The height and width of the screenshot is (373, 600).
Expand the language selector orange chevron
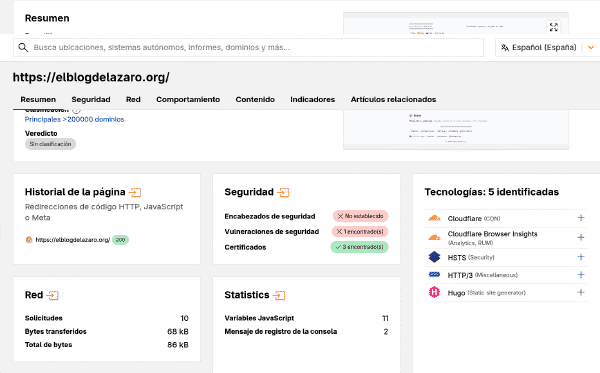pyautogui.click(x=591, y=47)
